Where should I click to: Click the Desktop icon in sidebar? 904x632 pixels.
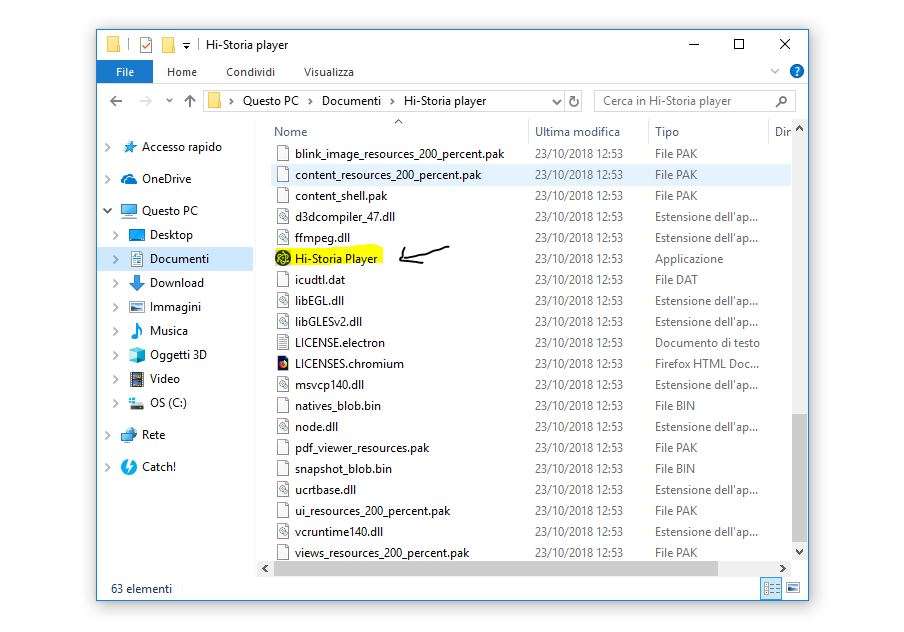point(137,235)
